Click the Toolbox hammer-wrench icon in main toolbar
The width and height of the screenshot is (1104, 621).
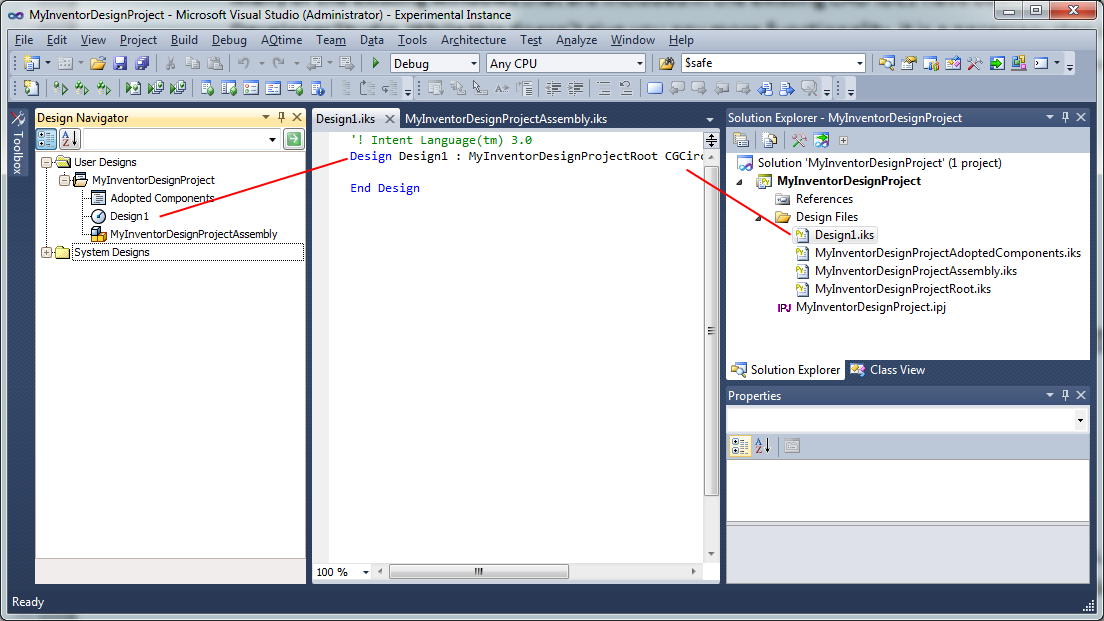coord(974,63)
